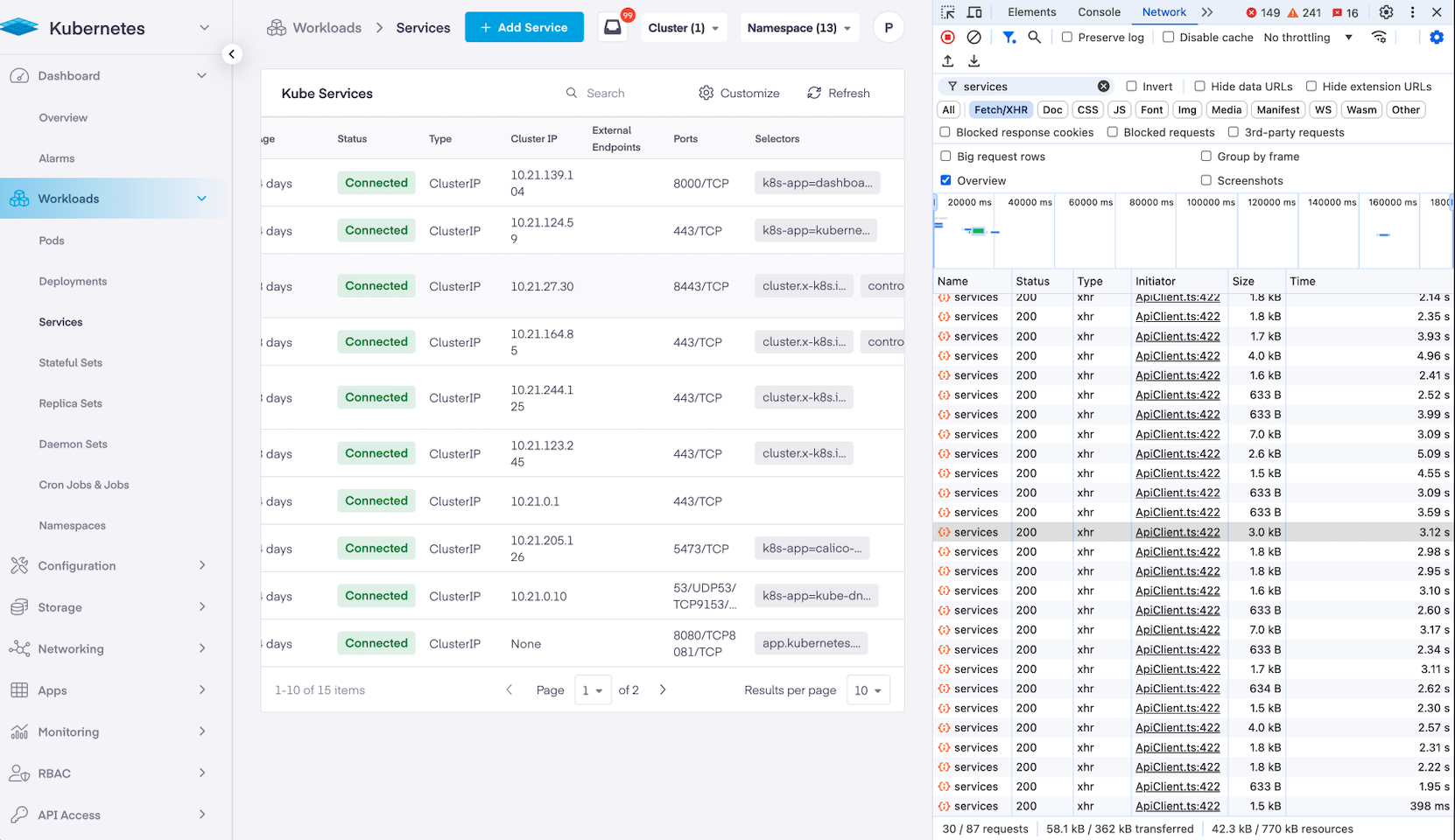Check the Disable cache option

(x=1168, y=37)
